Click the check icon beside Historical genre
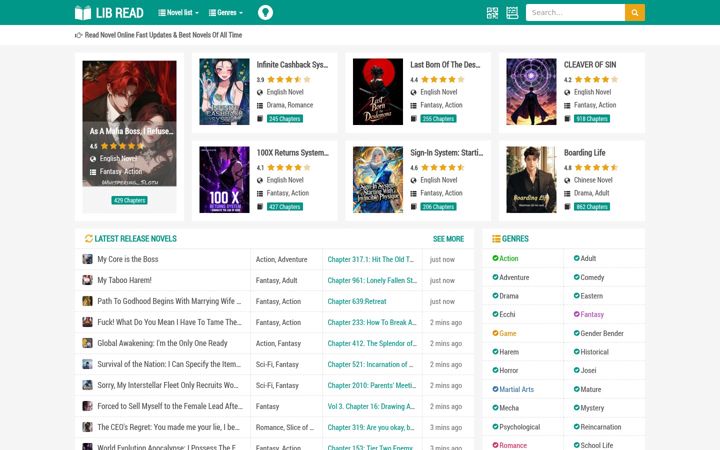This screenshot has width=720, height=450. (x=576, y=352)
